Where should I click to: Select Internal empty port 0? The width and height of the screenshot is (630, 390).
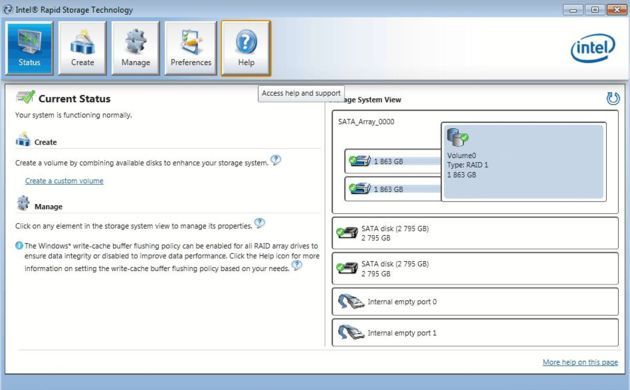point(475,302)
